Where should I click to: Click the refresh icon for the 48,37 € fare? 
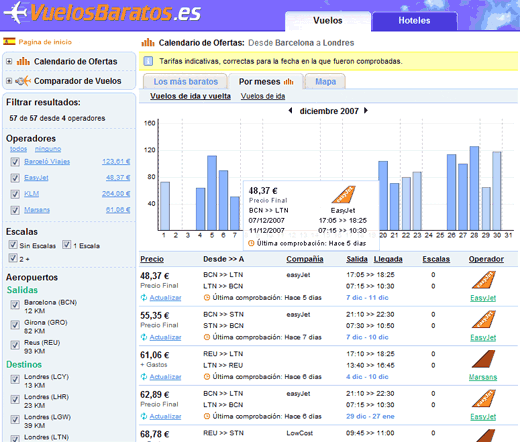pyautogui.click(x=144, y=297)
